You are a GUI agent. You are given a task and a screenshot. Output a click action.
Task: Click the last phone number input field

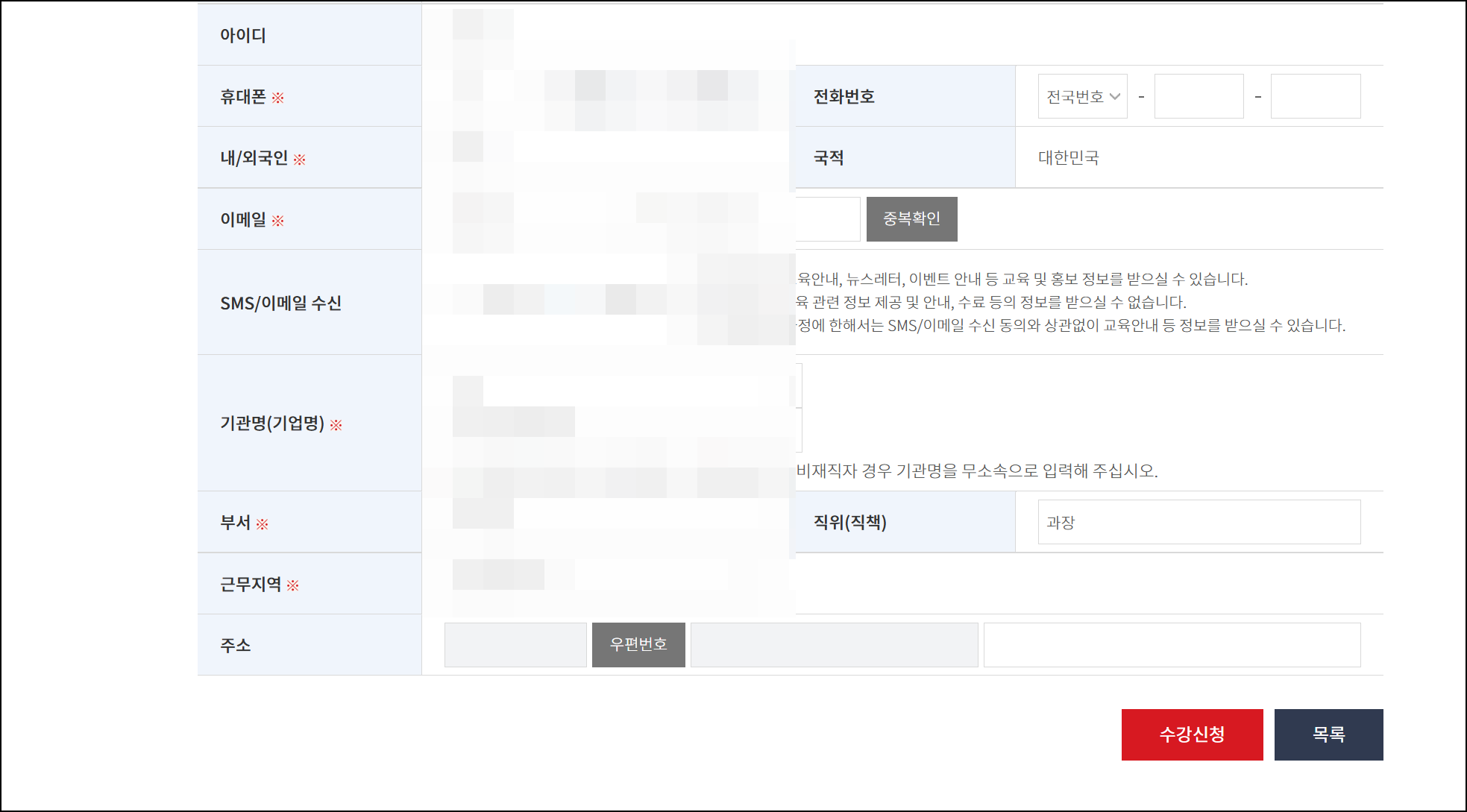1315,96
